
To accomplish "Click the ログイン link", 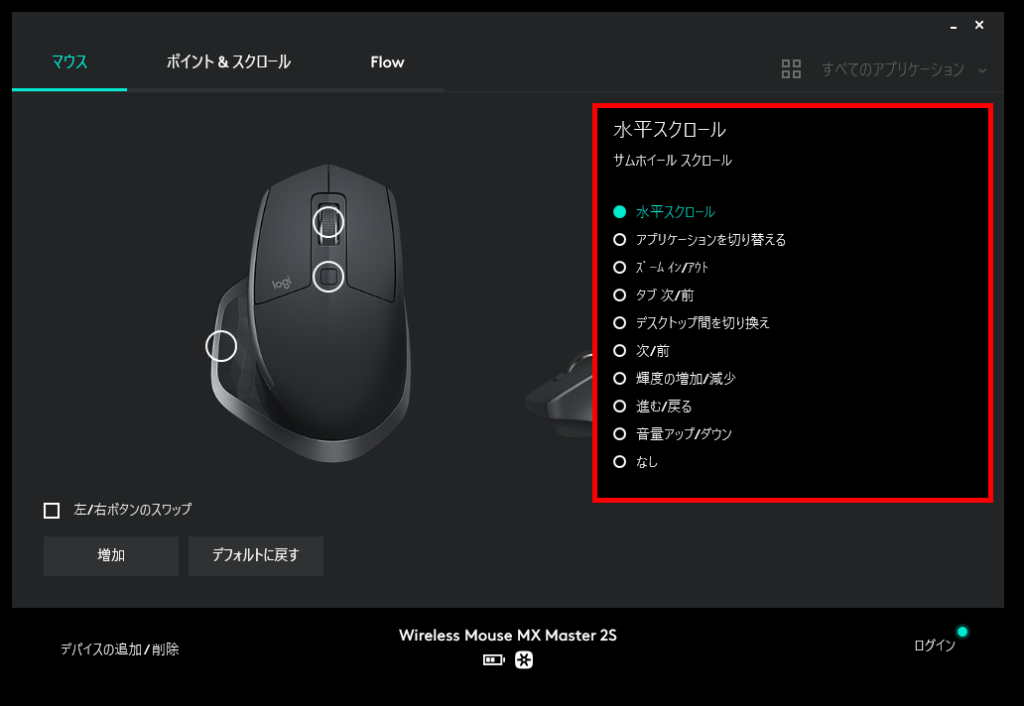I will (x=935, y=645).
